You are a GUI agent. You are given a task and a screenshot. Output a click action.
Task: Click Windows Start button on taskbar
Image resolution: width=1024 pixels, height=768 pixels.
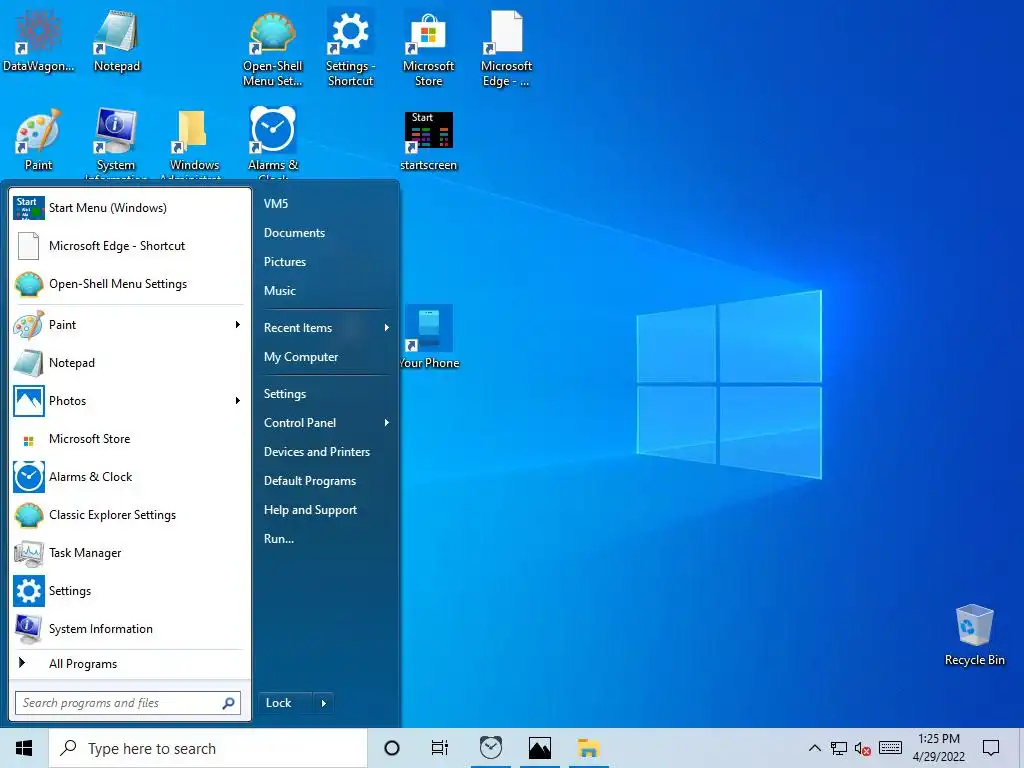pyautogui.click(x=24, y=748)
